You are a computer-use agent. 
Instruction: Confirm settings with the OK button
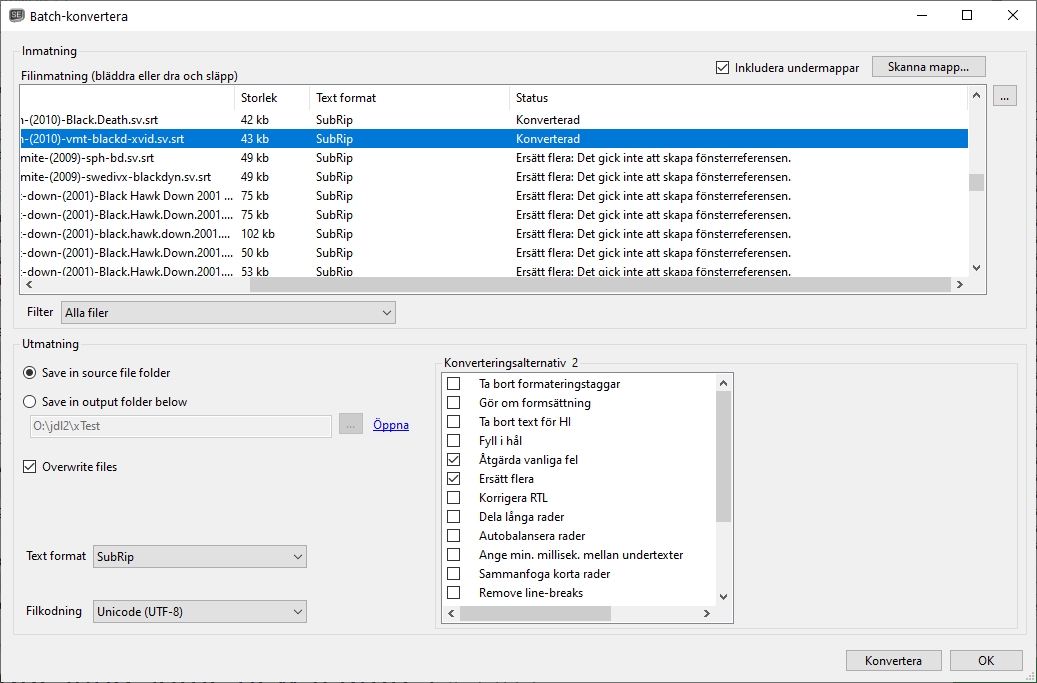click(986, 660)
